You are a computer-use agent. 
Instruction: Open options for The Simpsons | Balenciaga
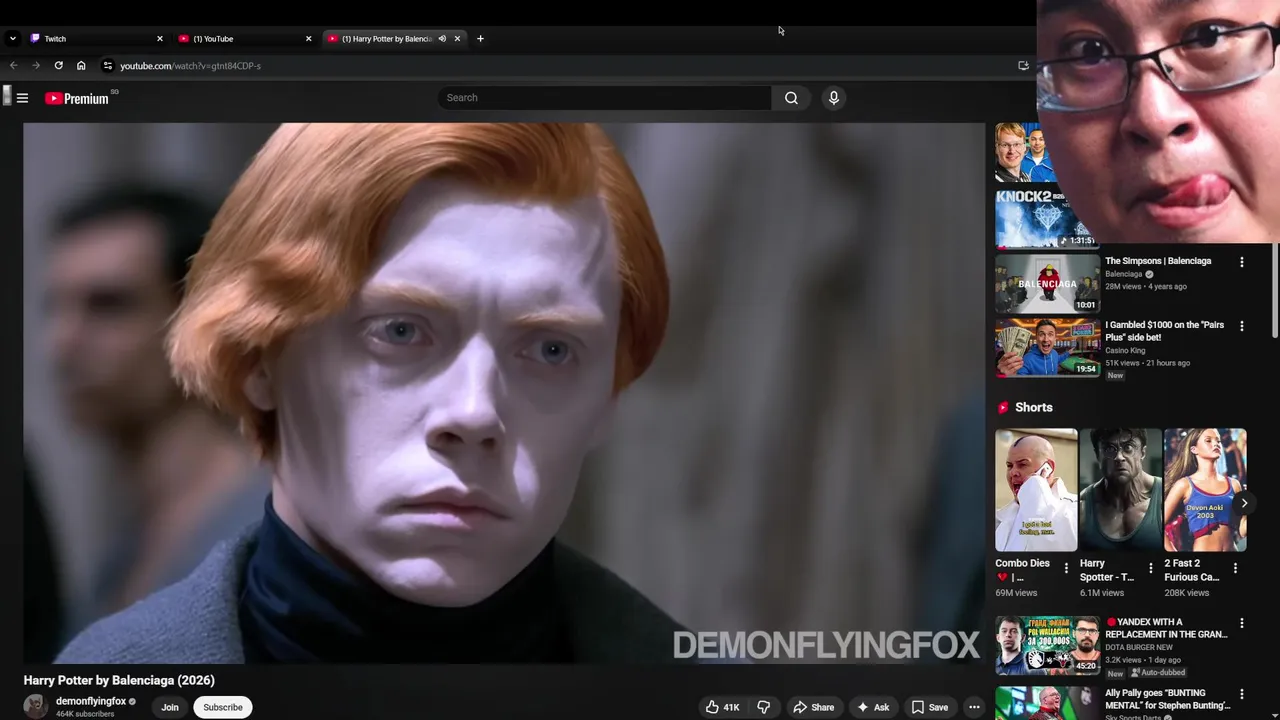pos(1242,262)
